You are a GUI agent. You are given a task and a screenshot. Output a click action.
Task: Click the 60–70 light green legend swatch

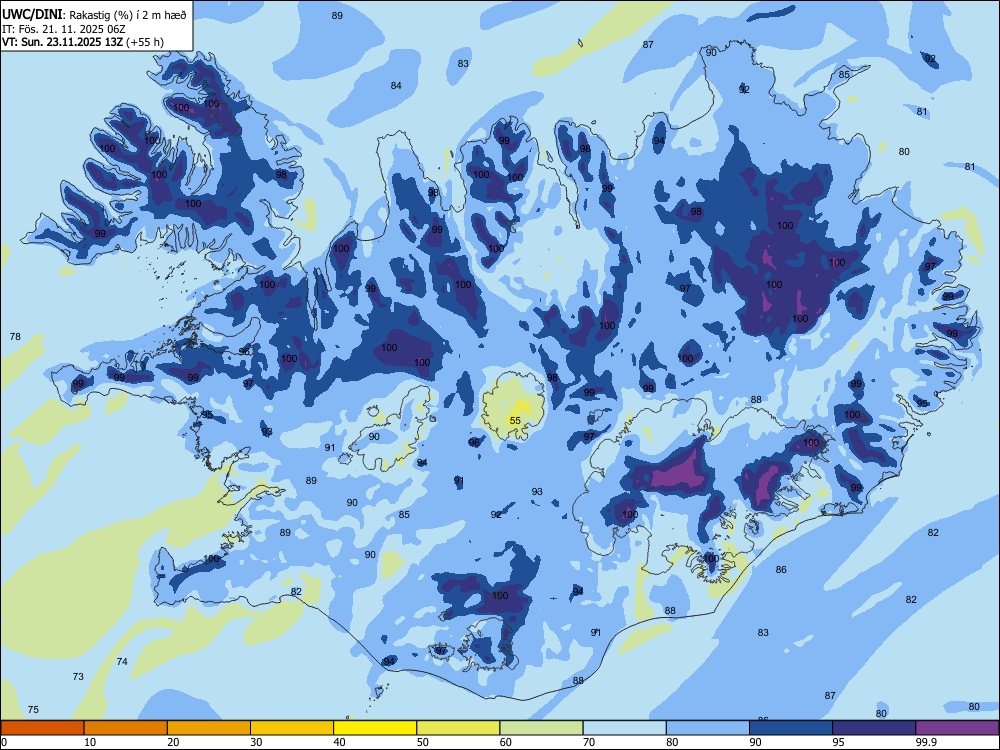point(541,728)
